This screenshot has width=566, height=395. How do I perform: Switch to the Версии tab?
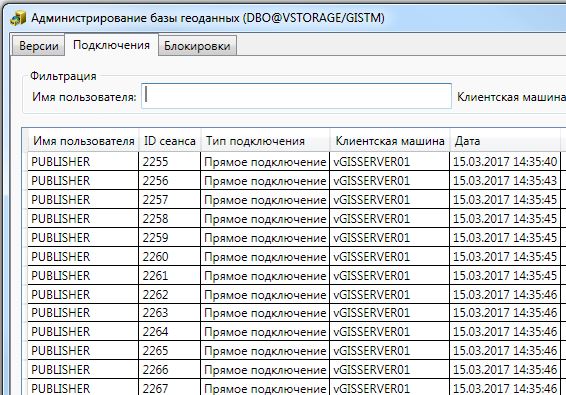point(38,45)
